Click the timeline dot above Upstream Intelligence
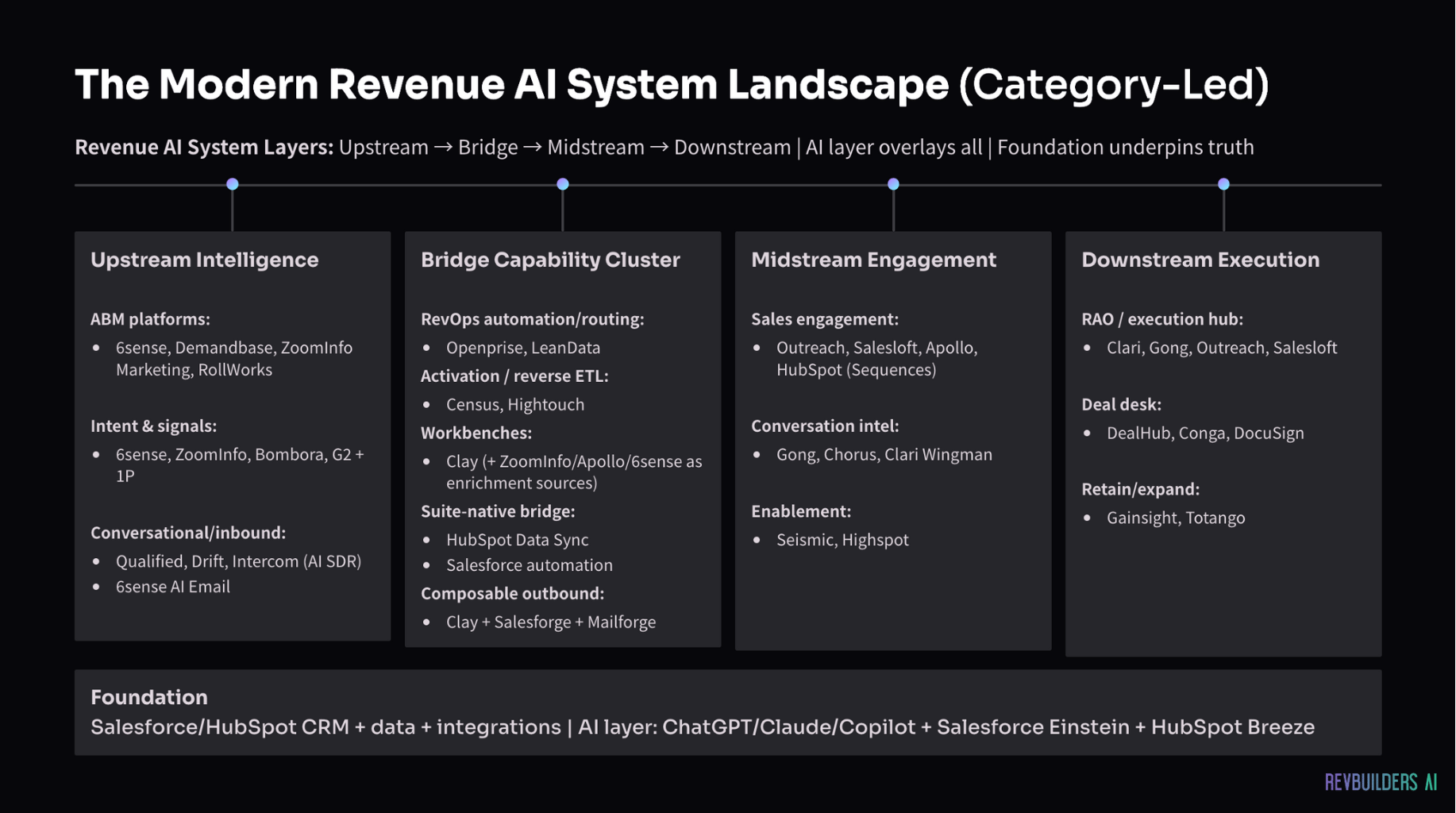The height and width of the screenshot is (813, 1456). 232,183
